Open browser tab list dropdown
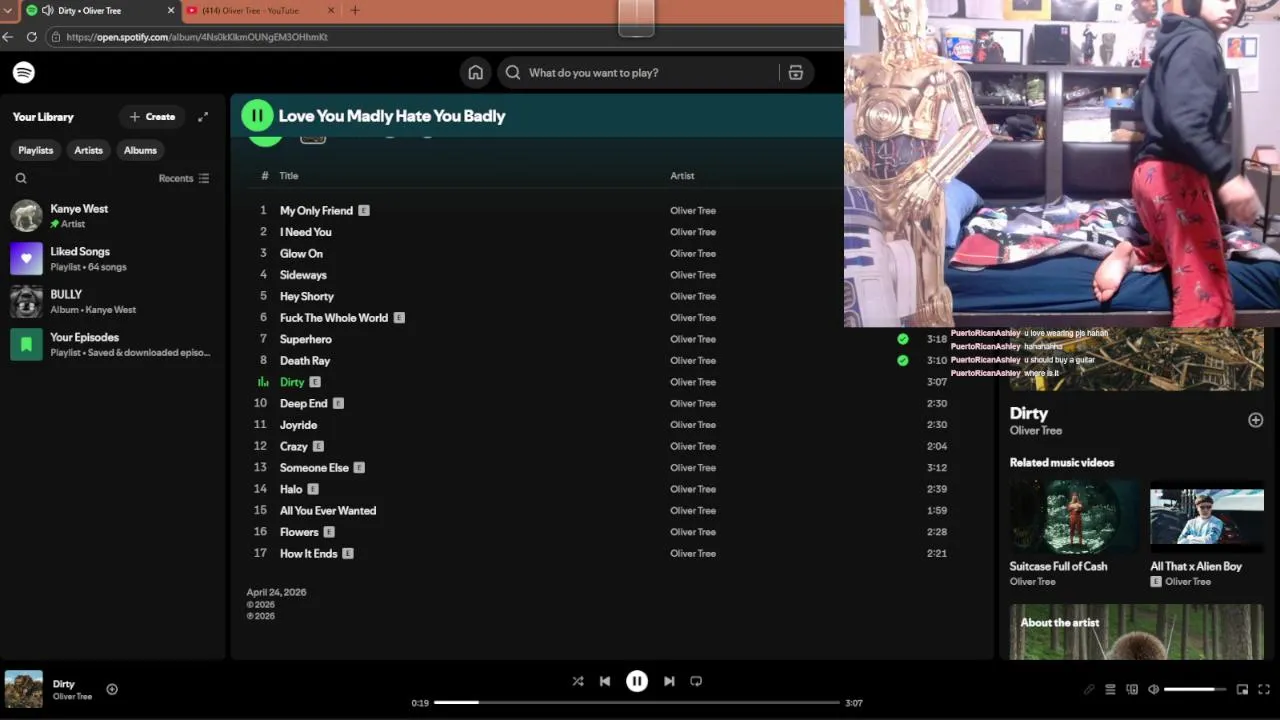Screen dimensions: 1280x720 click(8, 10)
